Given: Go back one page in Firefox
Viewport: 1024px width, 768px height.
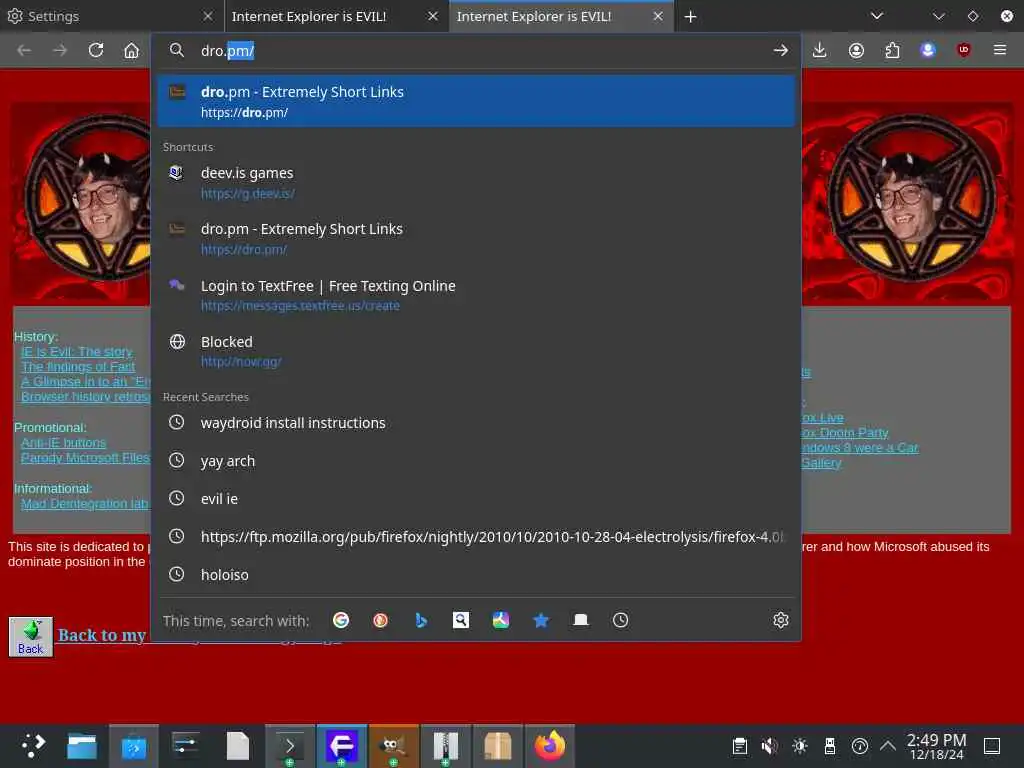Looking at the screenshot, I should point(24,50).
